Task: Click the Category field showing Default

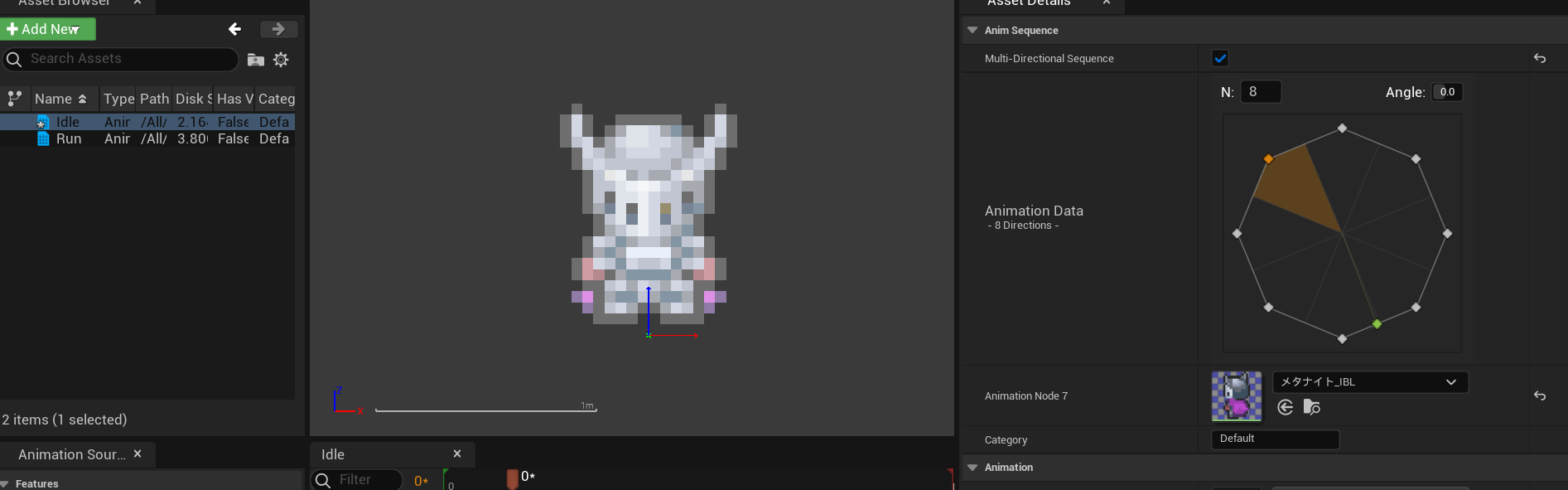Action: point(1276,439)
